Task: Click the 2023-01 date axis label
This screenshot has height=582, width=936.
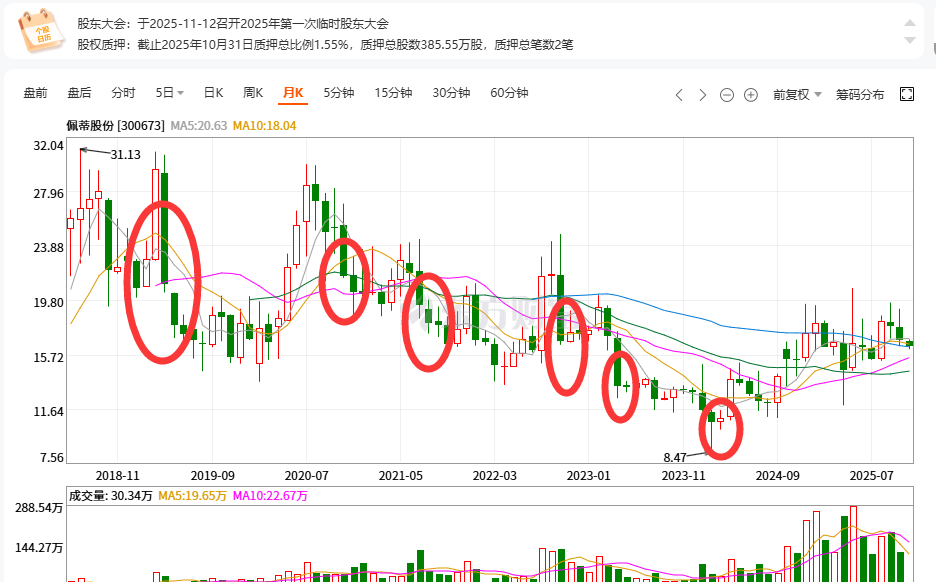Action: (x=589, y=476)
